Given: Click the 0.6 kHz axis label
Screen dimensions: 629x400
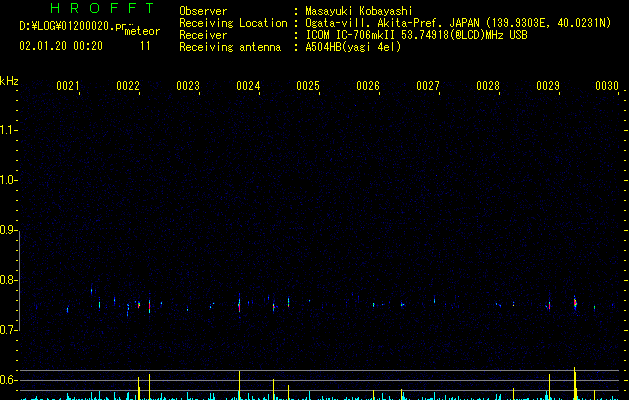Looking at the screenshot, I should 8,380.
